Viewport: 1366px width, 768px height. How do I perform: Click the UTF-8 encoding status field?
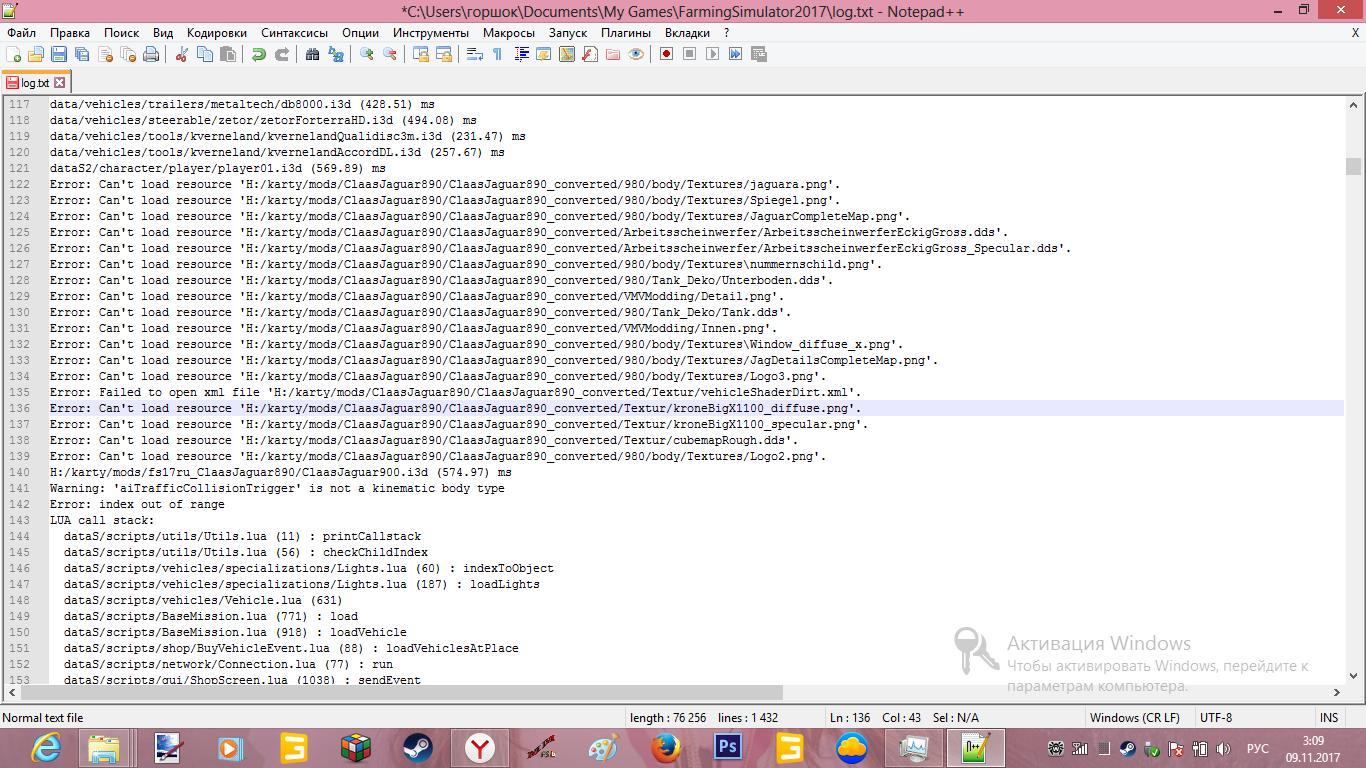pos(1215,717)
